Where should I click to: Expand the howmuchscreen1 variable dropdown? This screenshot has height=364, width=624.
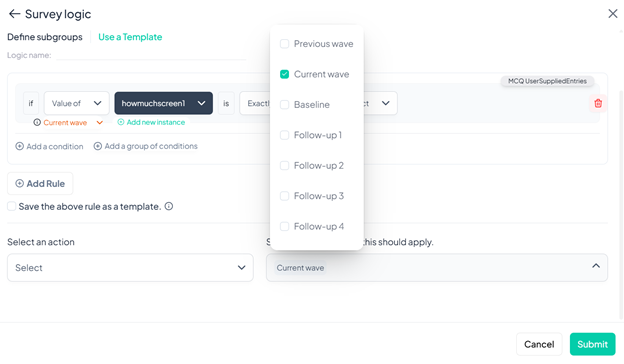tap(164, 103)
